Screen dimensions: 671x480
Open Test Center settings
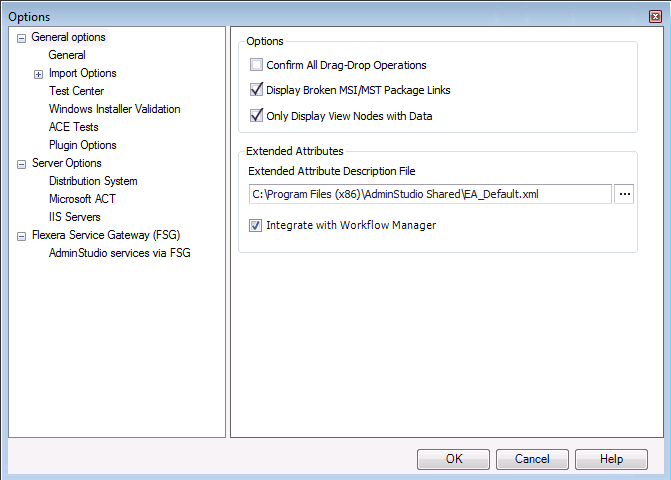click(x=76, y=91)
